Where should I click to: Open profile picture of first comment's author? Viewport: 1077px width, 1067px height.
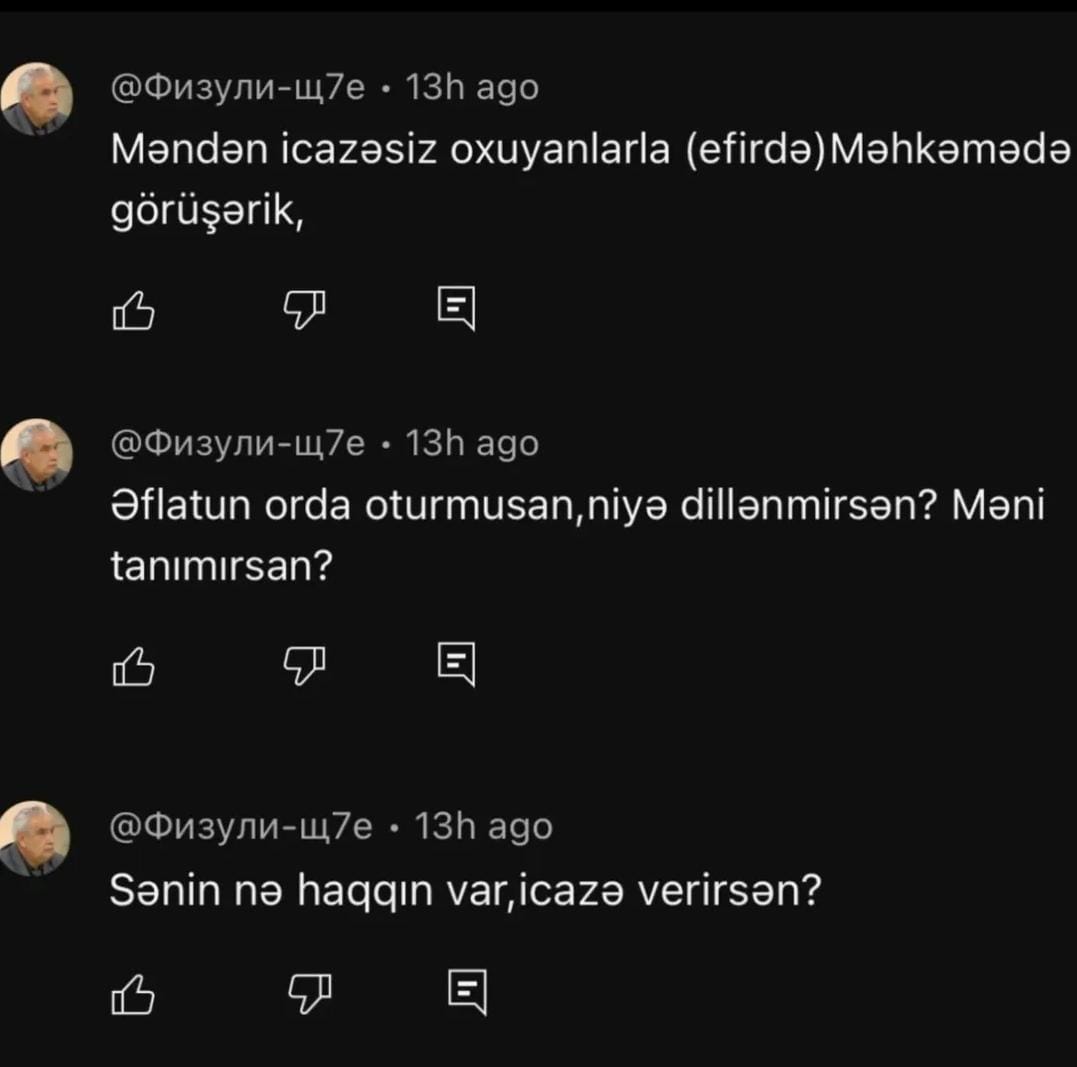click(x=36, y=99)
